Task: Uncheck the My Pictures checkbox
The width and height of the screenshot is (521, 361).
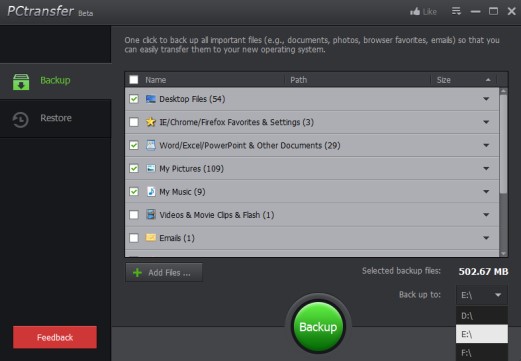Action: click(134, 168)
